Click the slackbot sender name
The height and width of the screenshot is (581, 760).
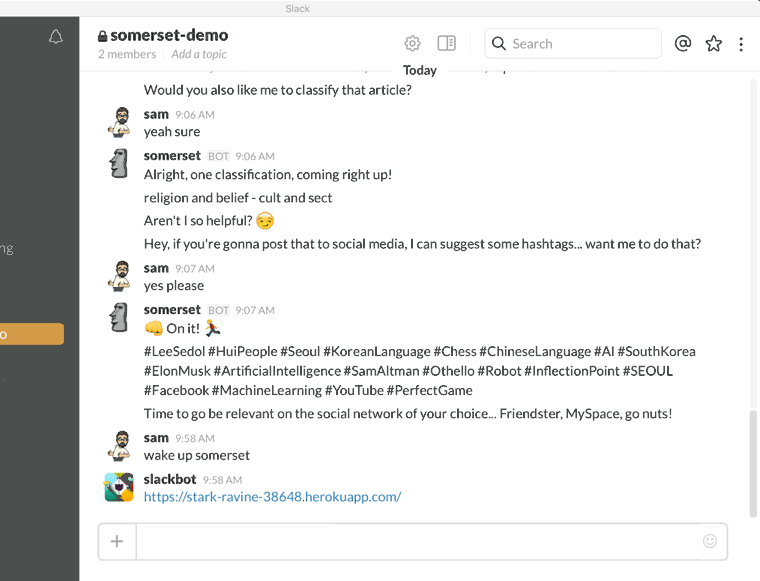pyautogui.click(x=170, y=479)
